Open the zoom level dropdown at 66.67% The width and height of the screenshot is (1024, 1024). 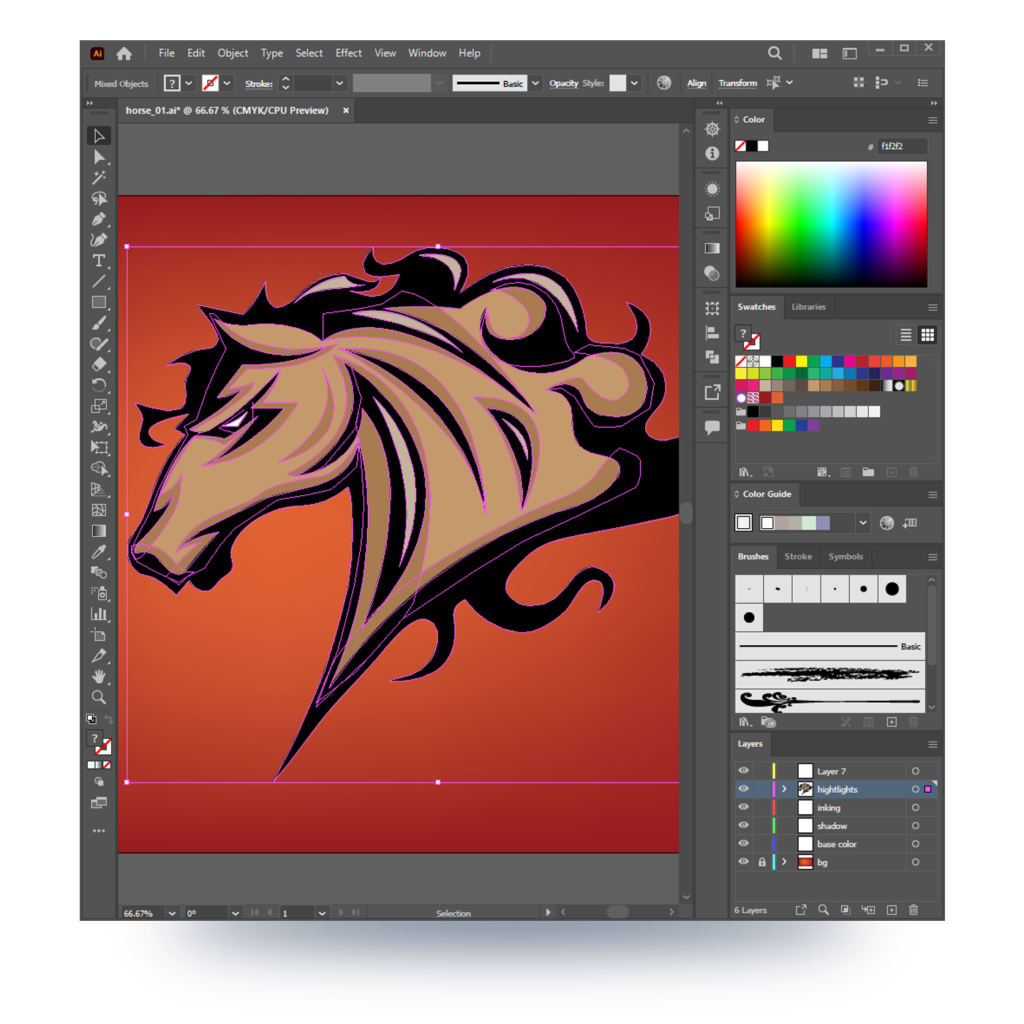click(172, 913)
